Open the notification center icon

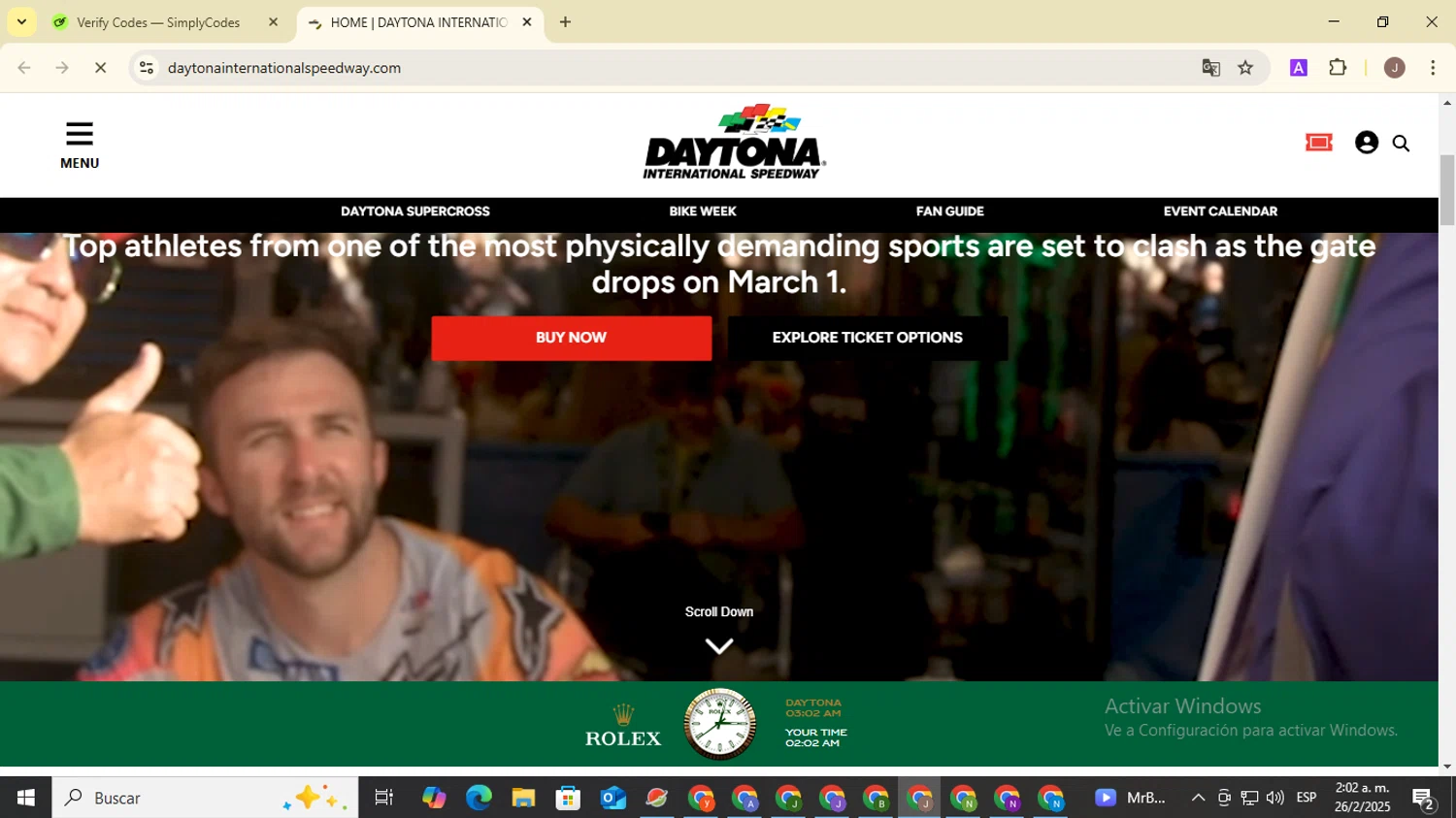pos(1424,798)
